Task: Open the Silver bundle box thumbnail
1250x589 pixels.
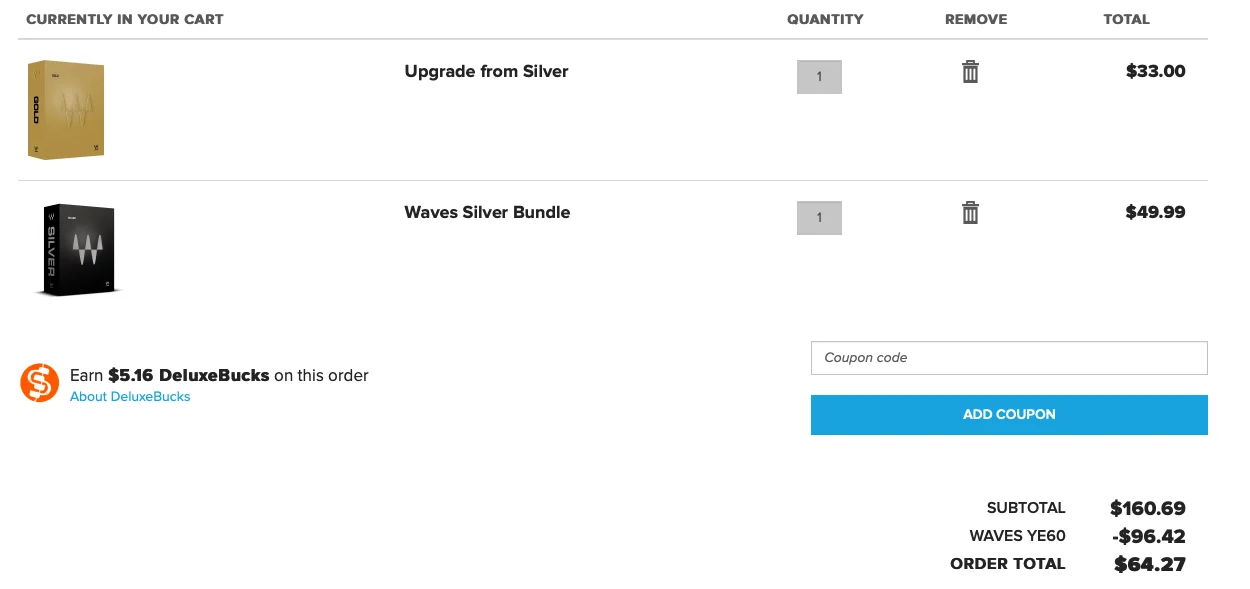Action: (x=77, y=251)
